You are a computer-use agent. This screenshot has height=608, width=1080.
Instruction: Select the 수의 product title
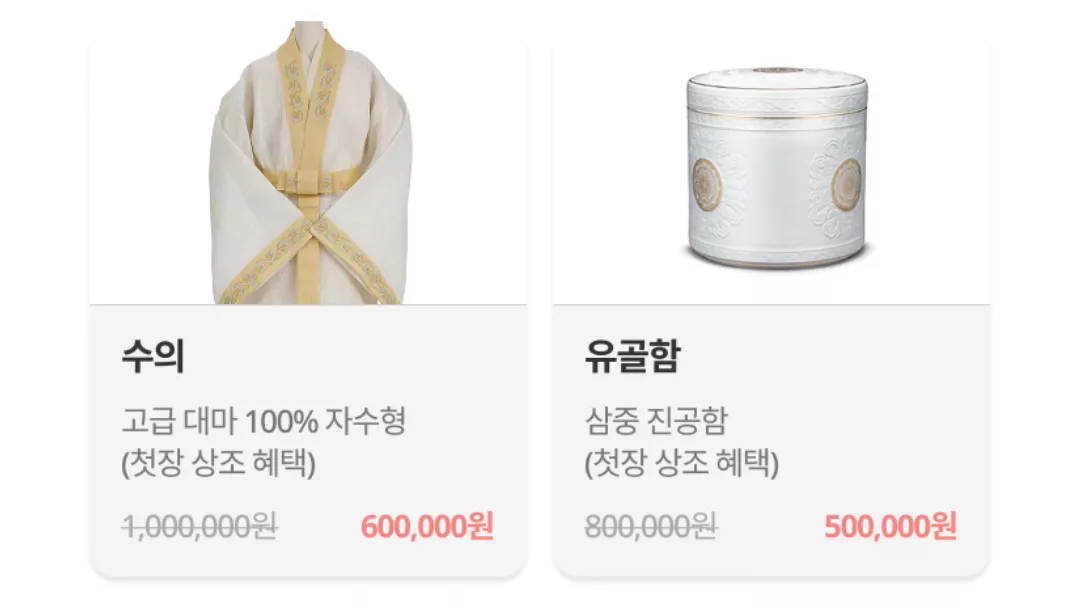tap(153, 357)
